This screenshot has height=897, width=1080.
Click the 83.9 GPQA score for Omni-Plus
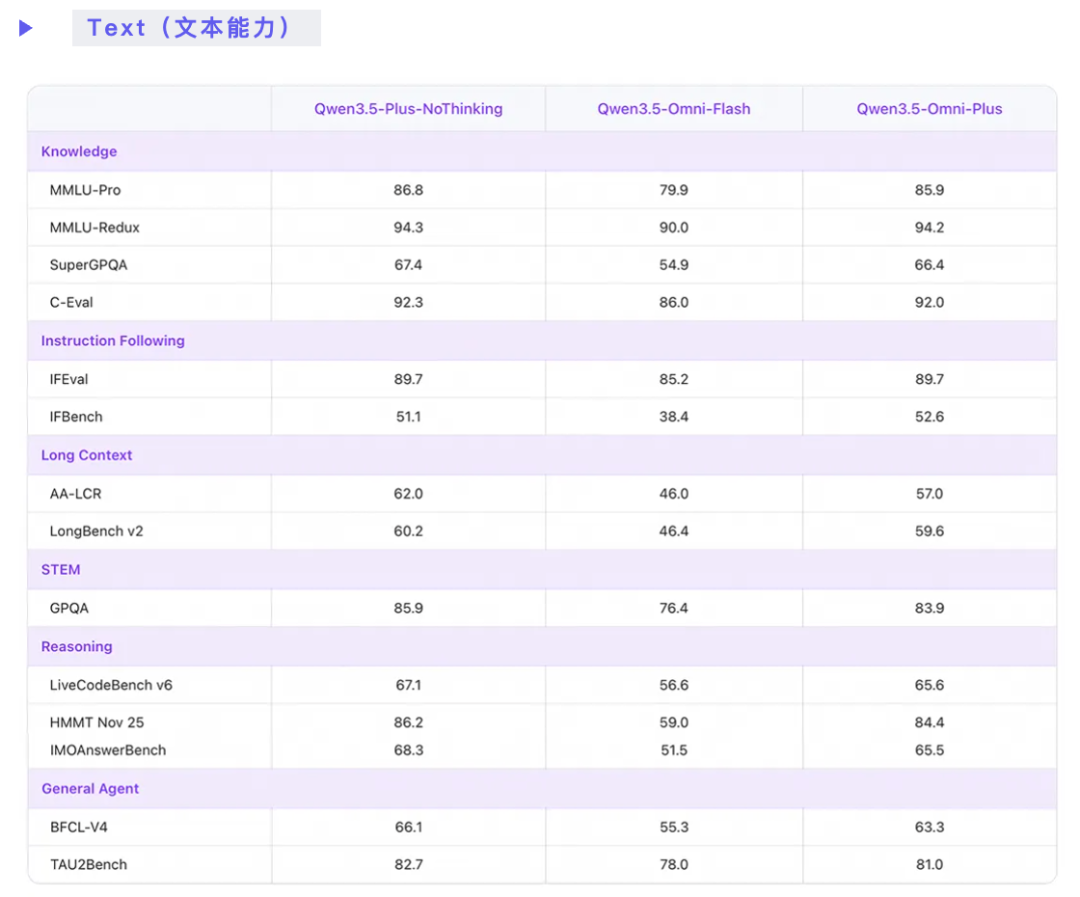pyautogui.click(x=929, y=608)
